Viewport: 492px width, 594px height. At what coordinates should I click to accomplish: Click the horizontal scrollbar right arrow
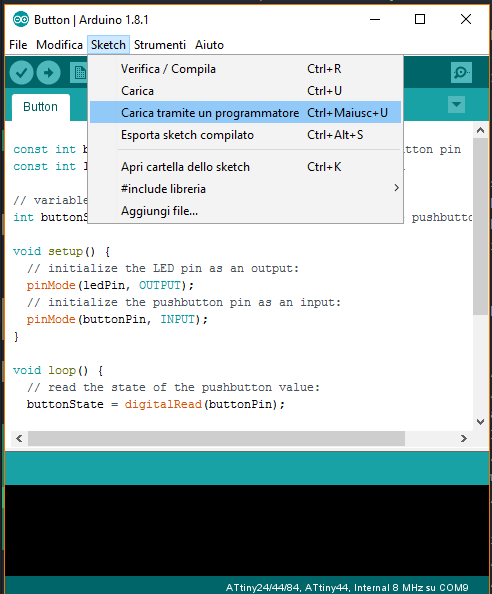pyautogui.click(x=464, y=439)
